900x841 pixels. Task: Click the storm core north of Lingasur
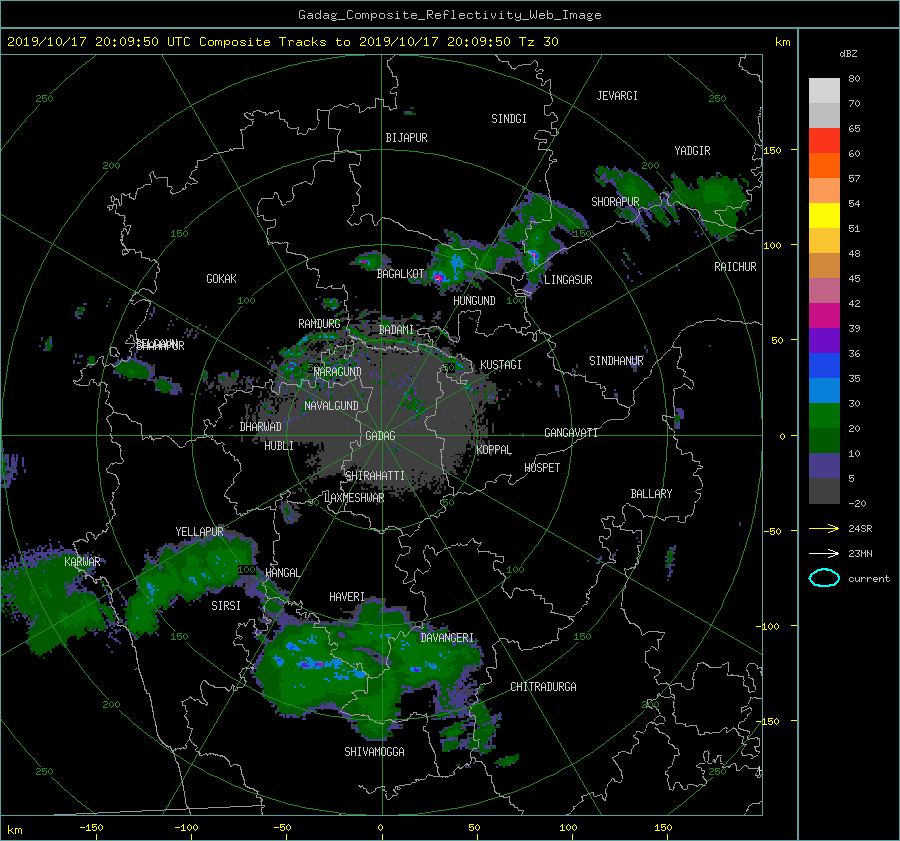pos(533,255)
